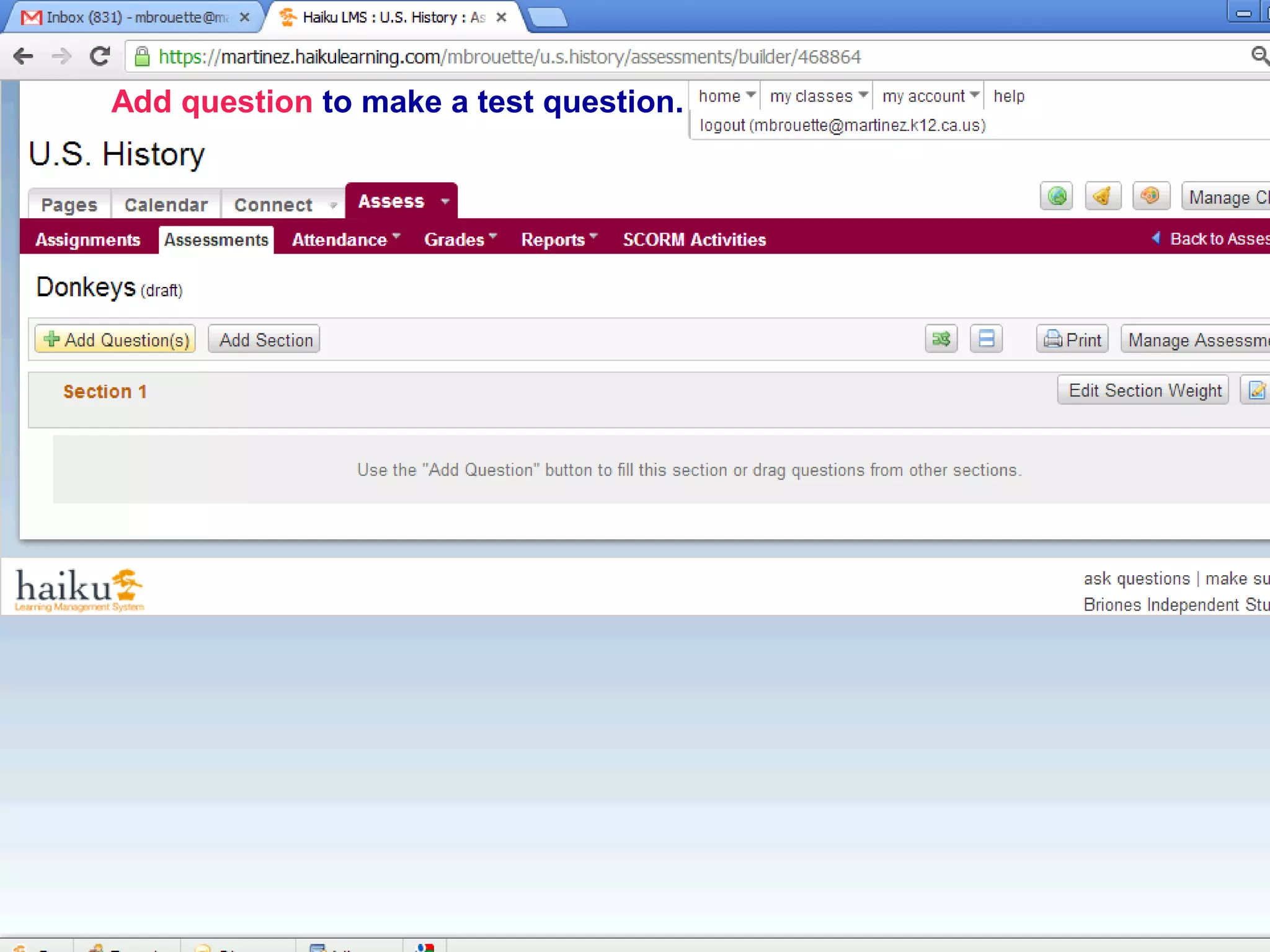This screenshot has height=952, width=1270.
Task: Click the Add Section button
Action: tap(264, 340)
